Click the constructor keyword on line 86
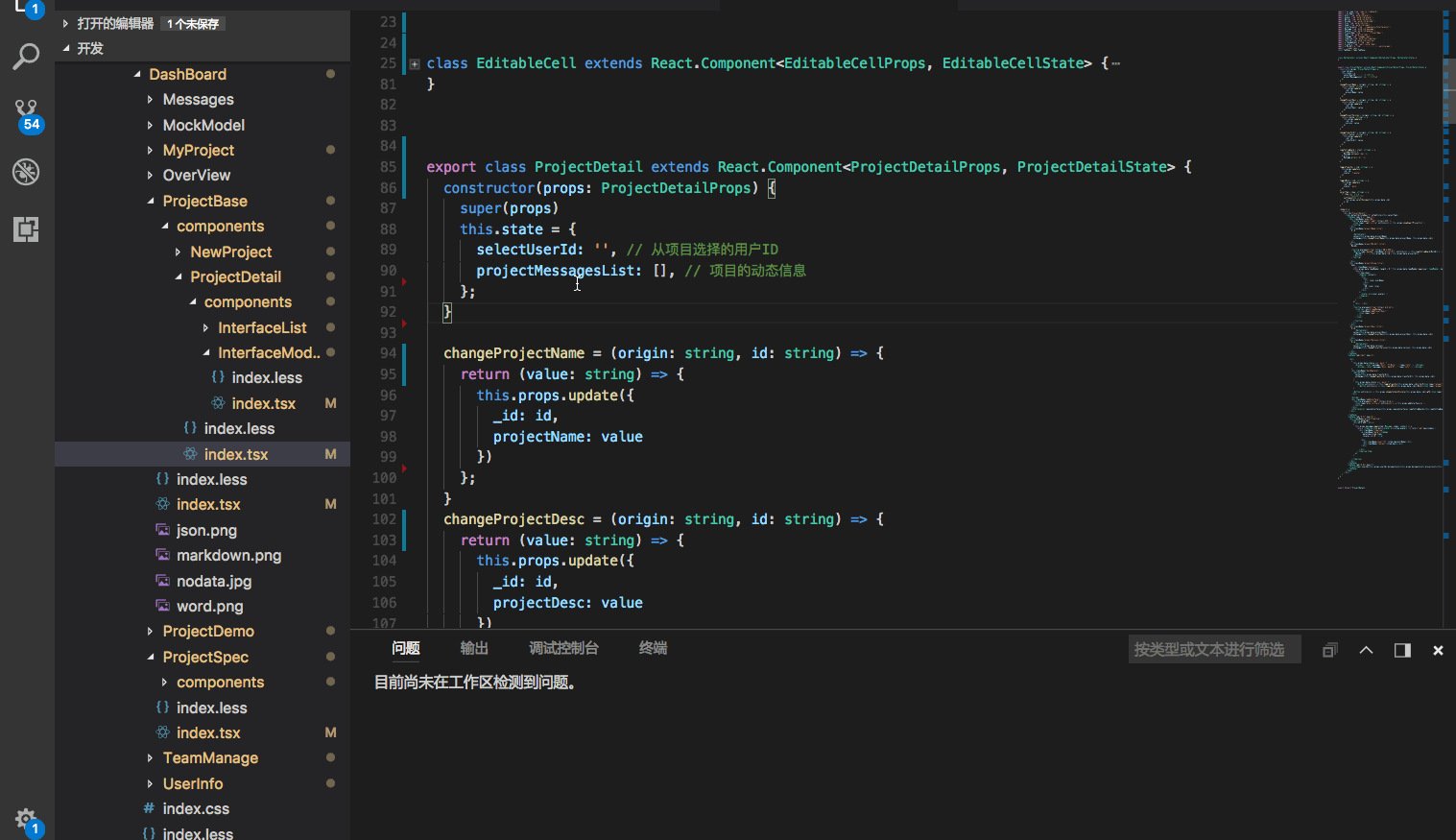The height and width of the screenshot is (840, 1456). 489,188
